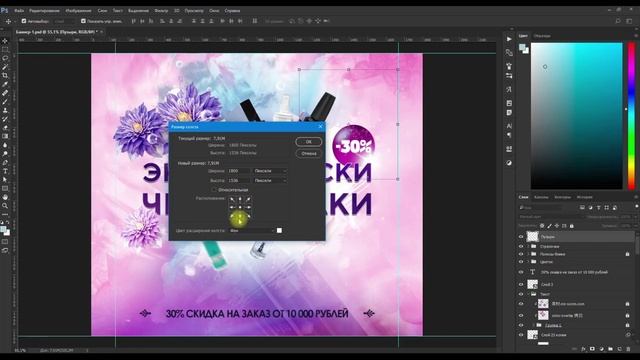Select the Eraser tool

(5, 127)
